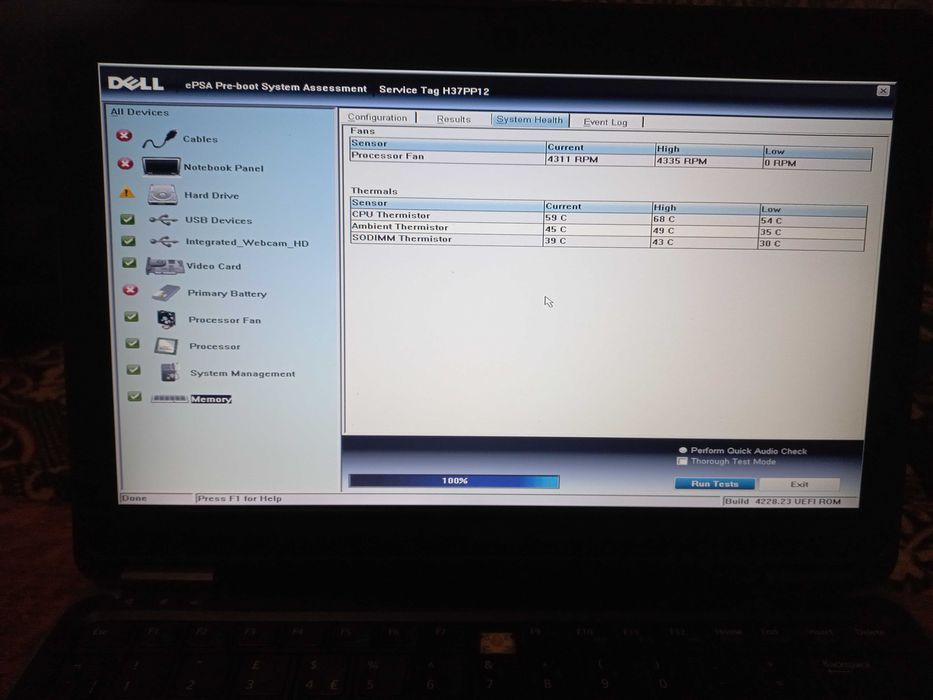The height and width of the screenshot is (700, 933).
Task: Select the Processor device label
Action: point(214,346)
